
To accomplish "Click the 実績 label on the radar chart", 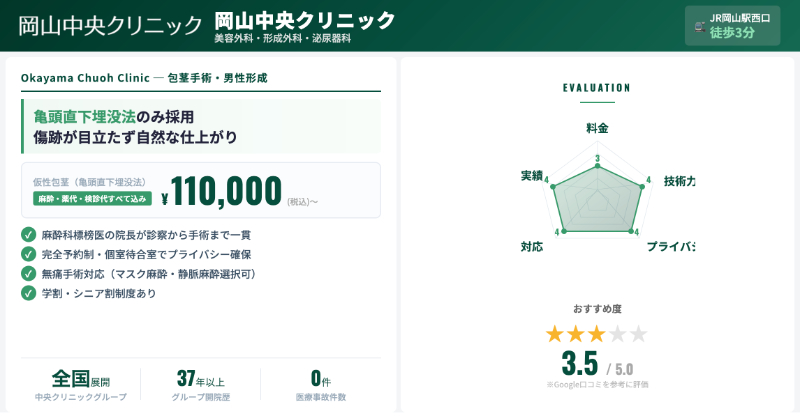I will pos(531,176).
